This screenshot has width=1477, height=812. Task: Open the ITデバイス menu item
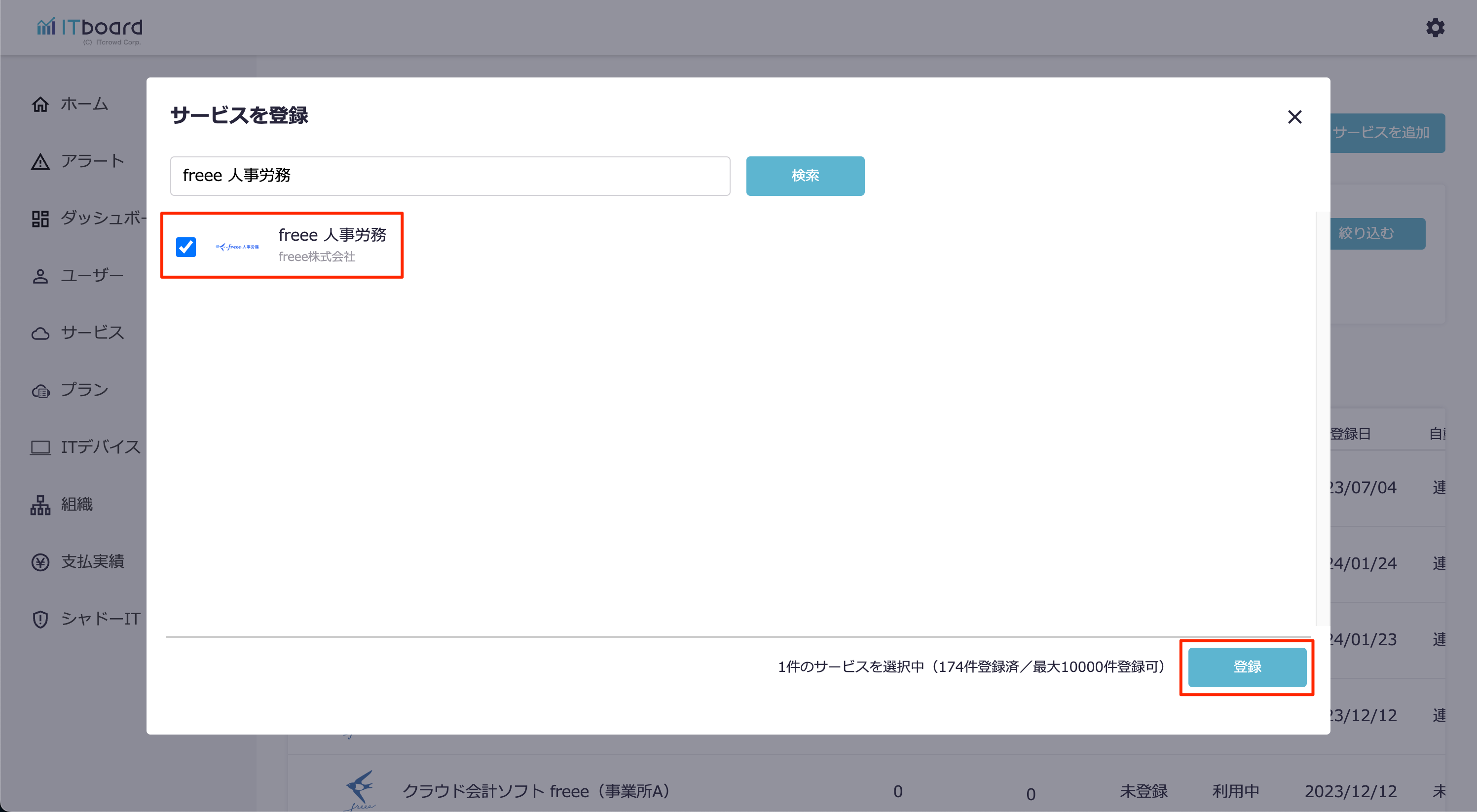point(100,447)
